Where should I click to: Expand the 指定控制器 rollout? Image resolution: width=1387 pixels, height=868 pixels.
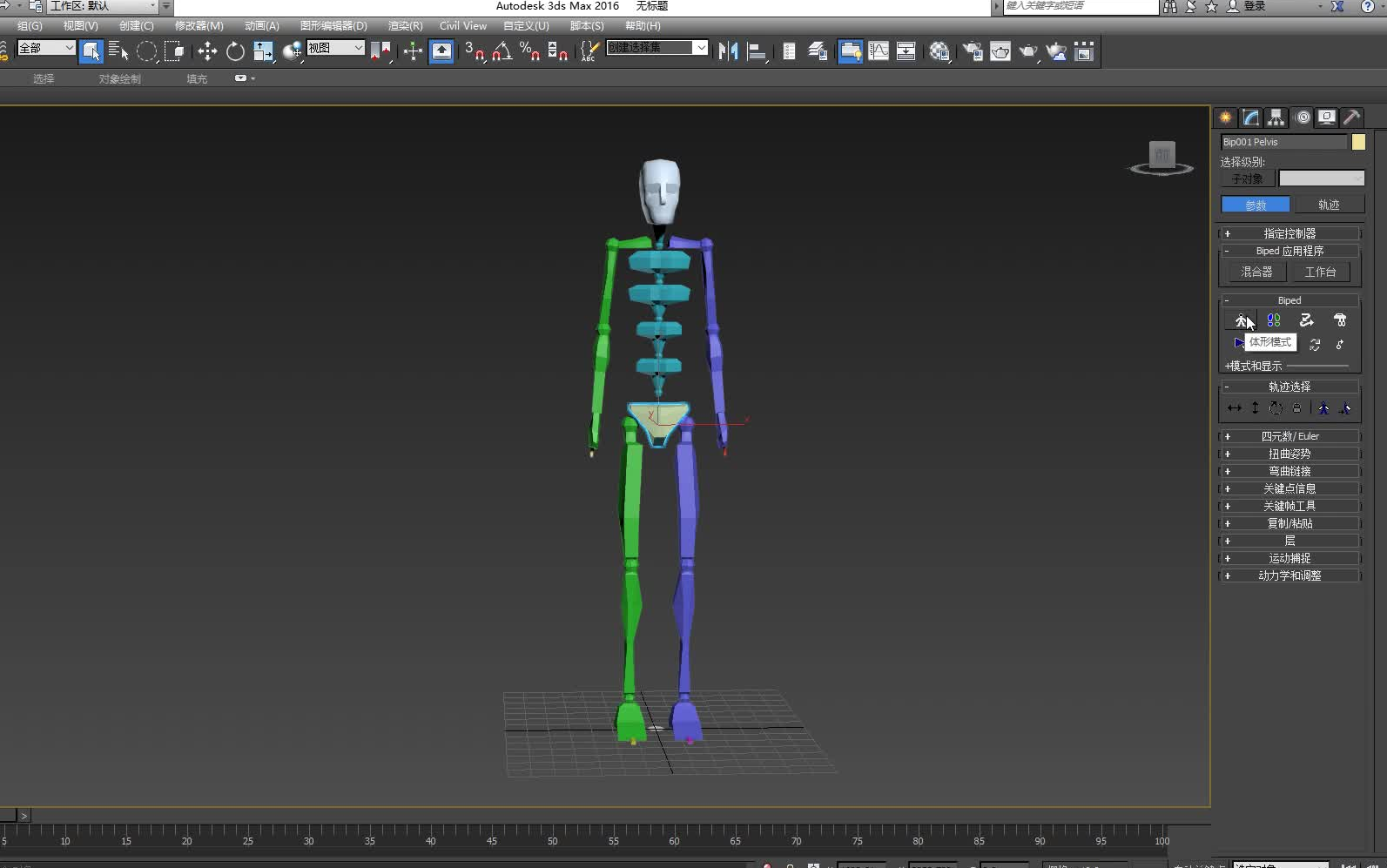click(x=1289, y=233)
